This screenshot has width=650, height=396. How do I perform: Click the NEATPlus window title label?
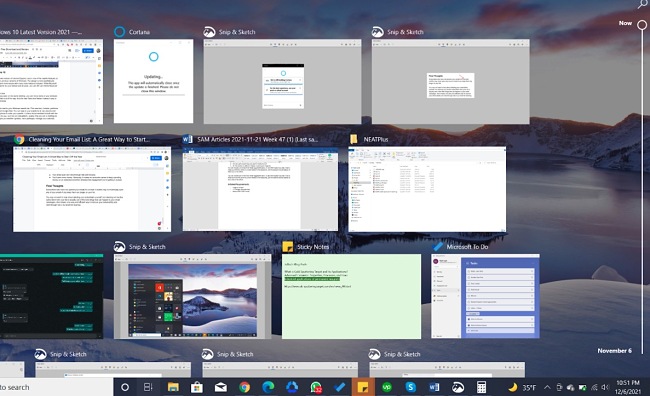tap(376, 139)
